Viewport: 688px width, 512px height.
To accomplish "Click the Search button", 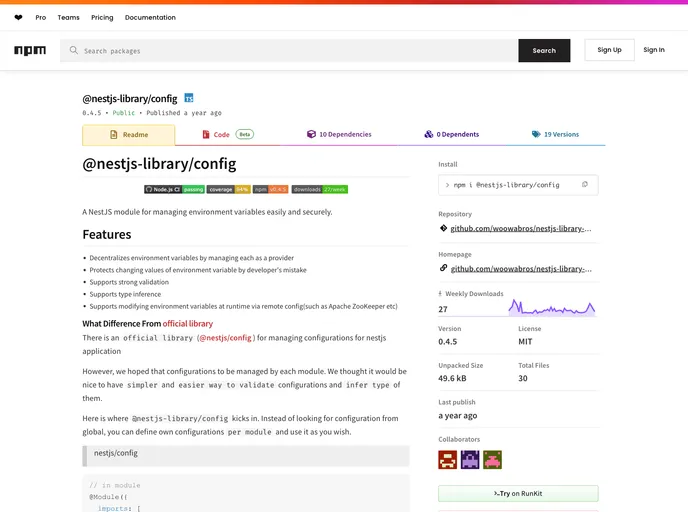I will pyautogui.click(x=544, y=50).
